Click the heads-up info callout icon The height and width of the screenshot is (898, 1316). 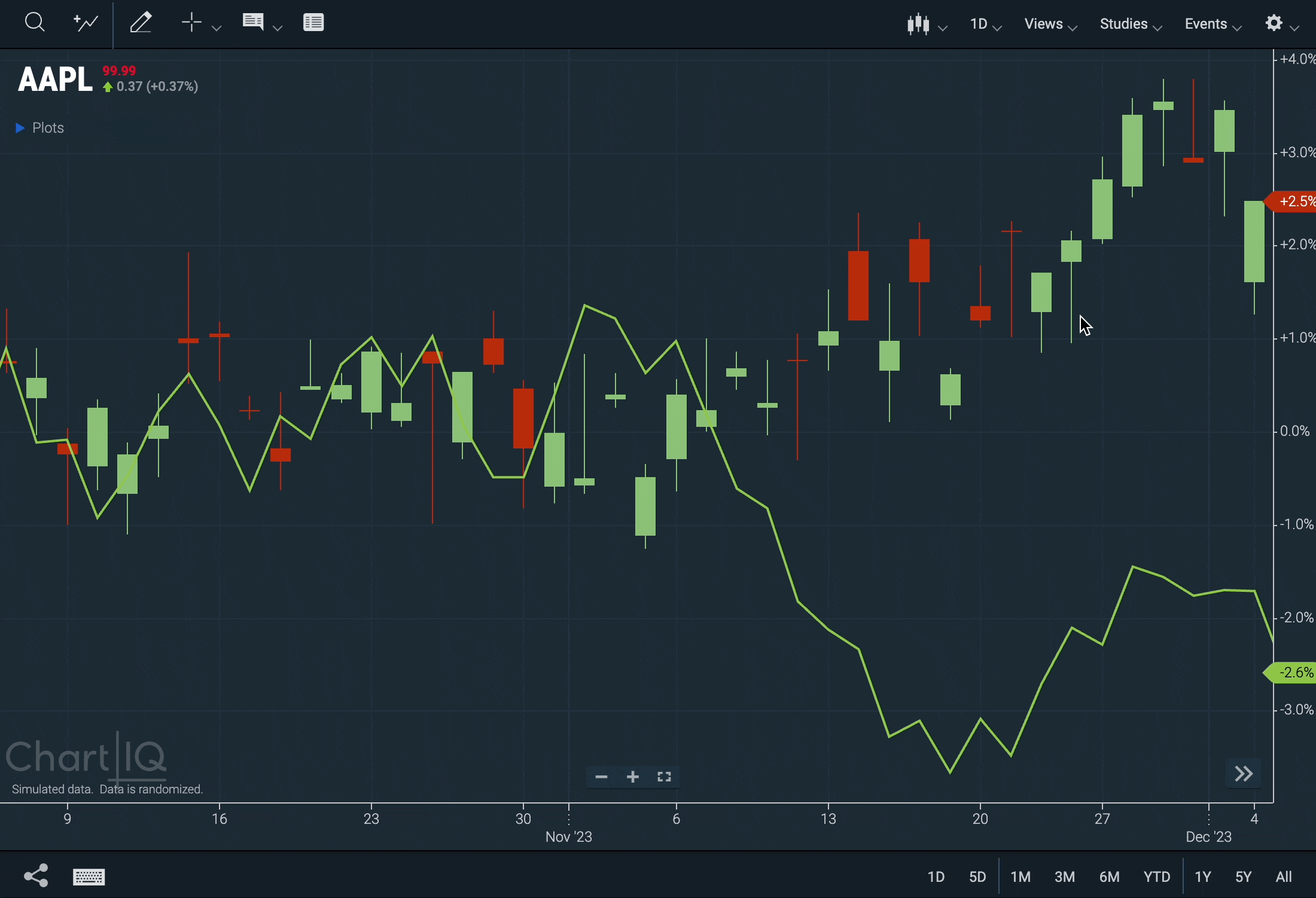tap(253, 22)
